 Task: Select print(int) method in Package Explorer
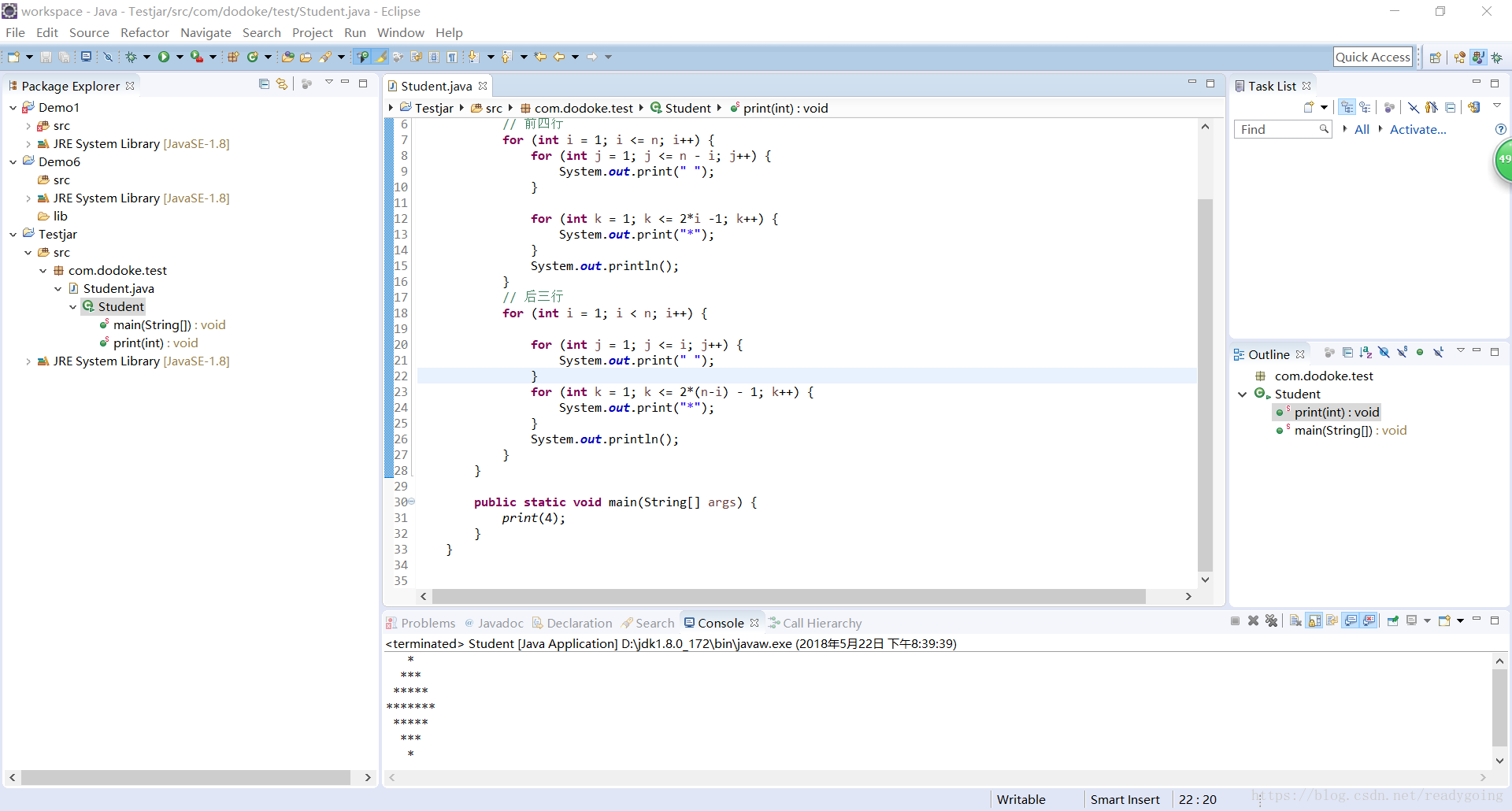(x=150, y=343)
